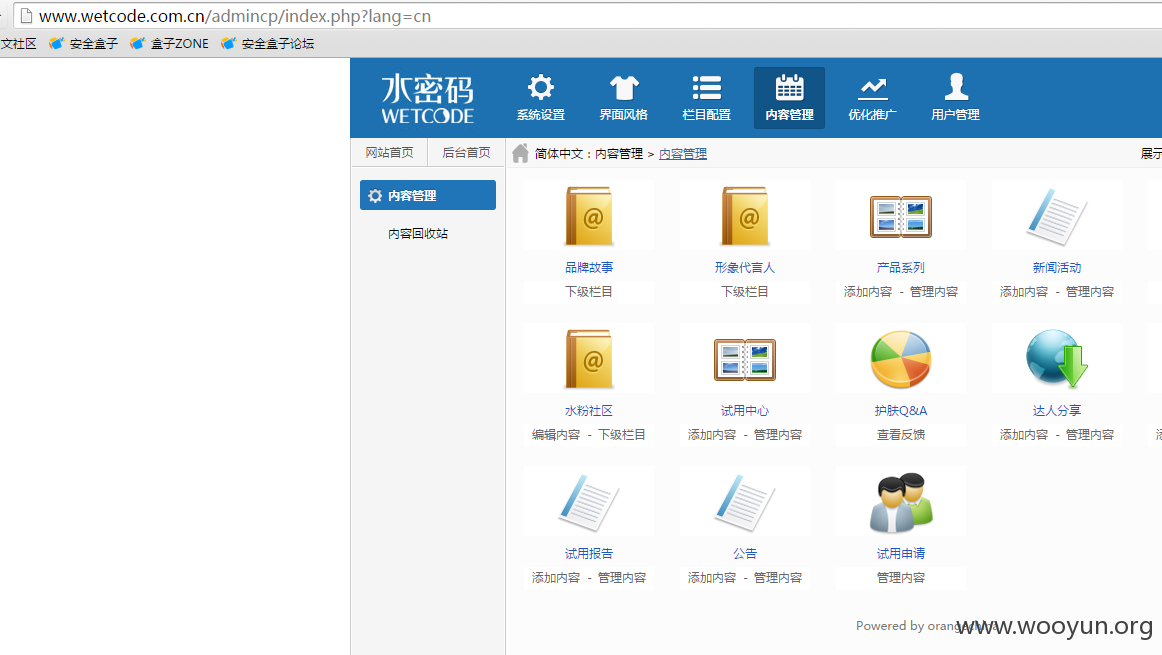Click 添加内容 under 公告
The height and width of the screenshot is (655, 1162).
pyautogui.click(x=712, y=578)
